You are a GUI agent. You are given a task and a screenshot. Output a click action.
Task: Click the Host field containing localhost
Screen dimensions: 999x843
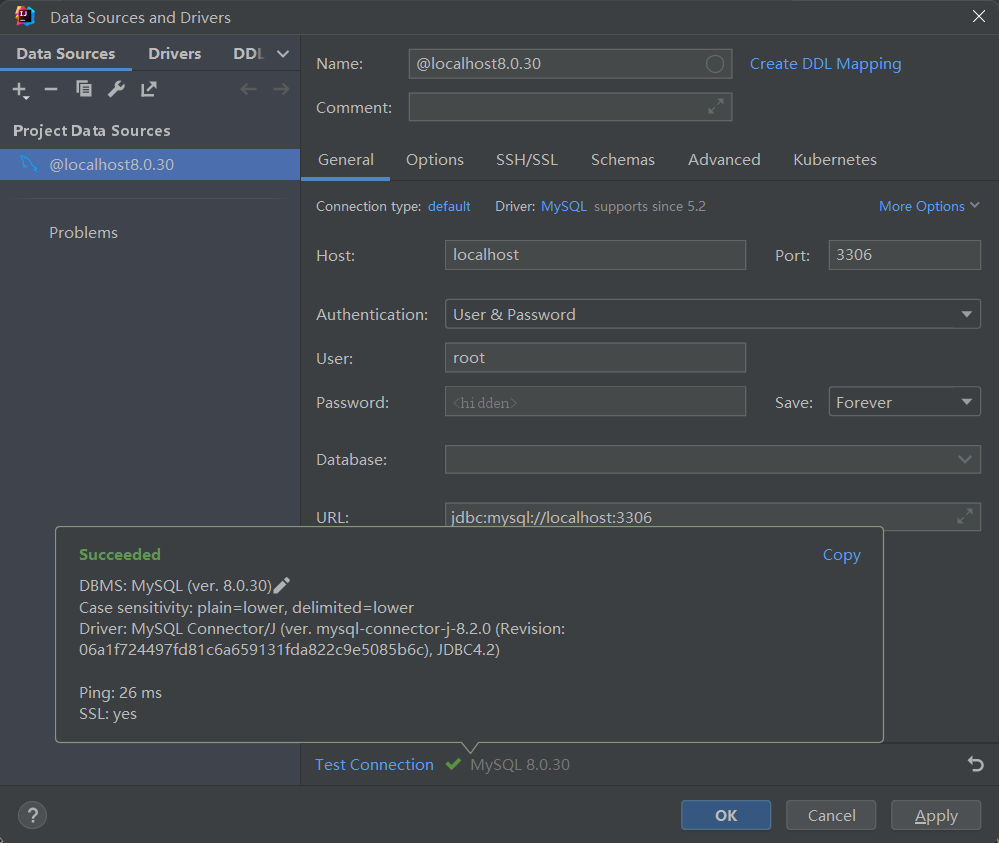[x=595, y=255]
